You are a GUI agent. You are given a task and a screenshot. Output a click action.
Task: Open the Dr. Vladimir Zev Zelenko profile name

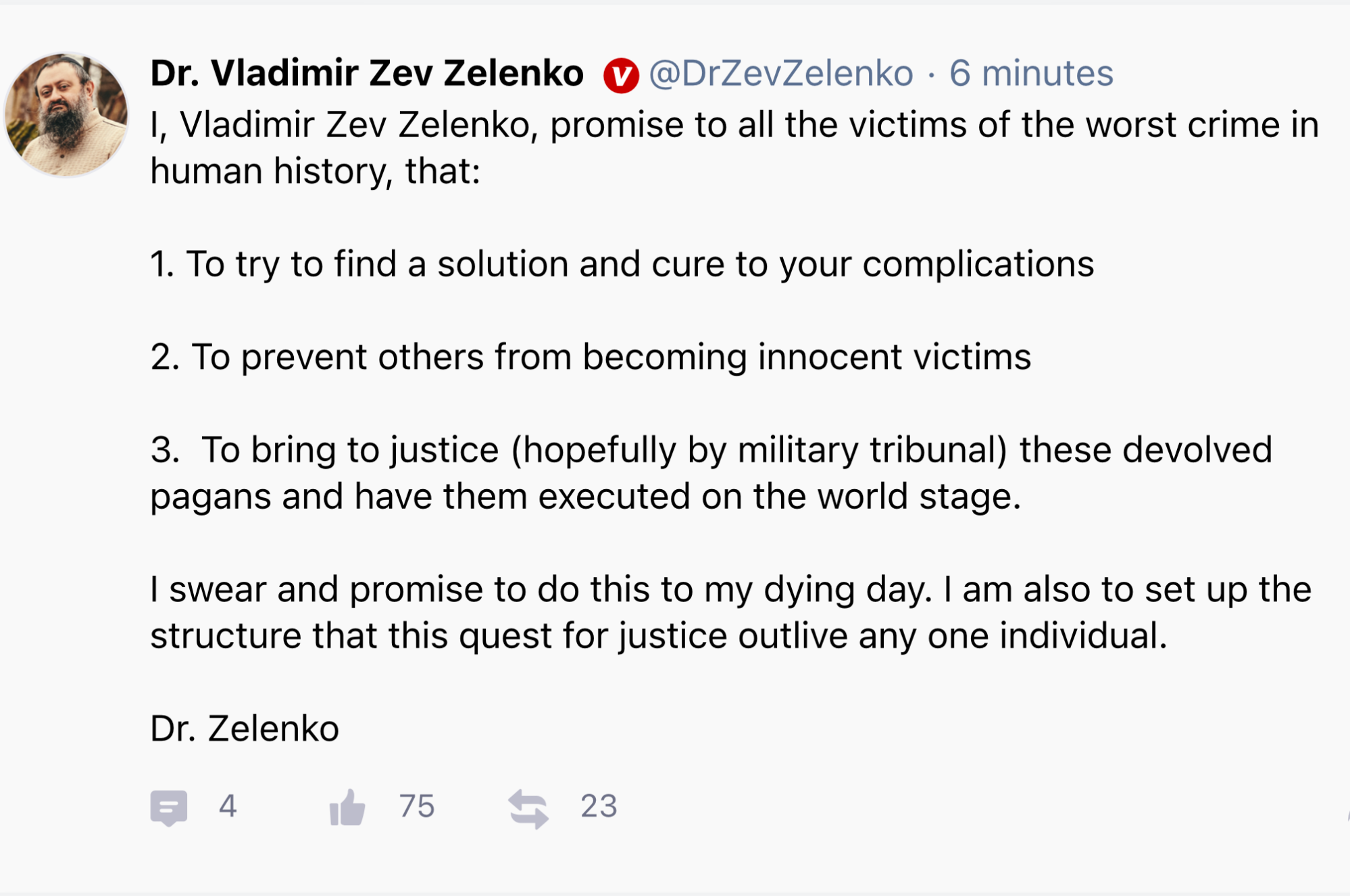point(366,73)
